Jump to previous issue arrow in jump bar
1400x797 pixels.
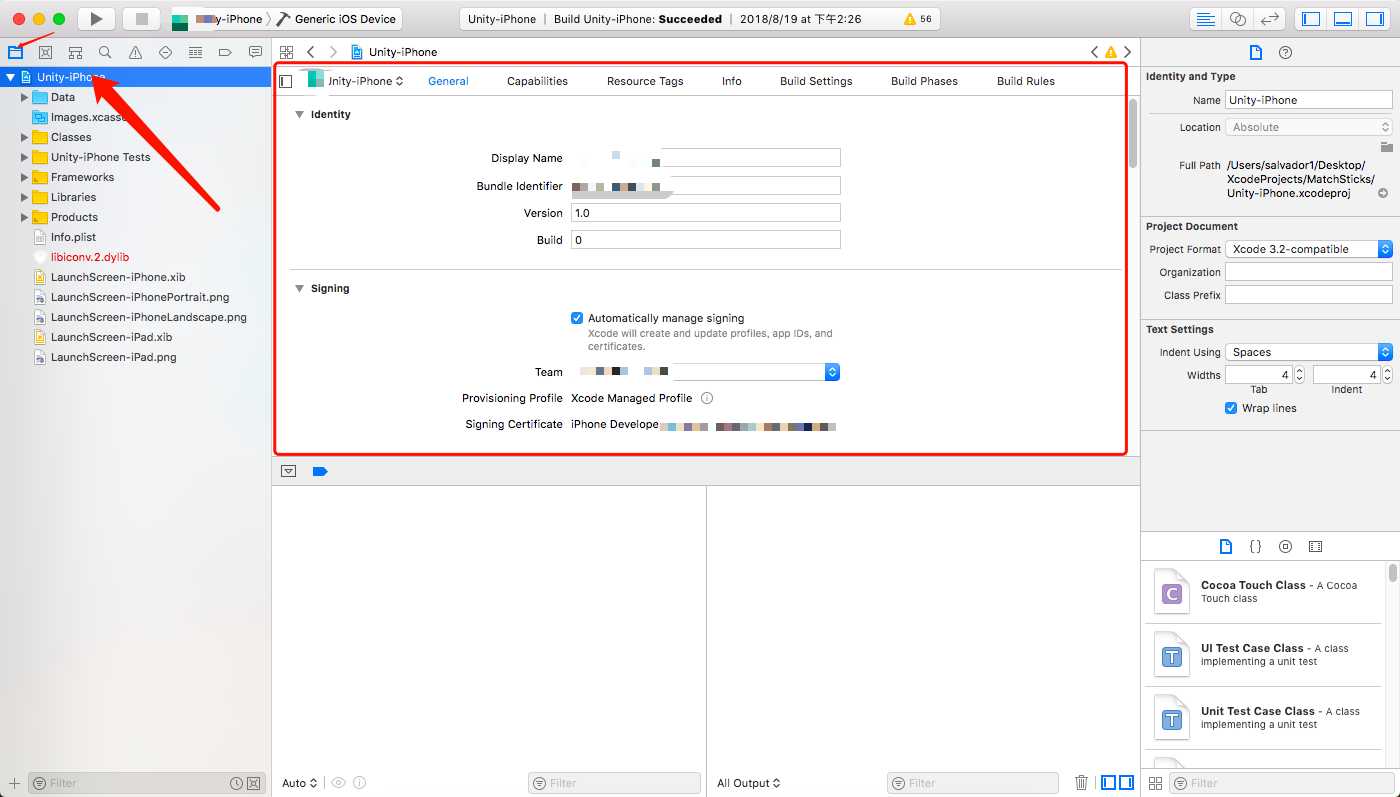click(x=1095, y=52)
